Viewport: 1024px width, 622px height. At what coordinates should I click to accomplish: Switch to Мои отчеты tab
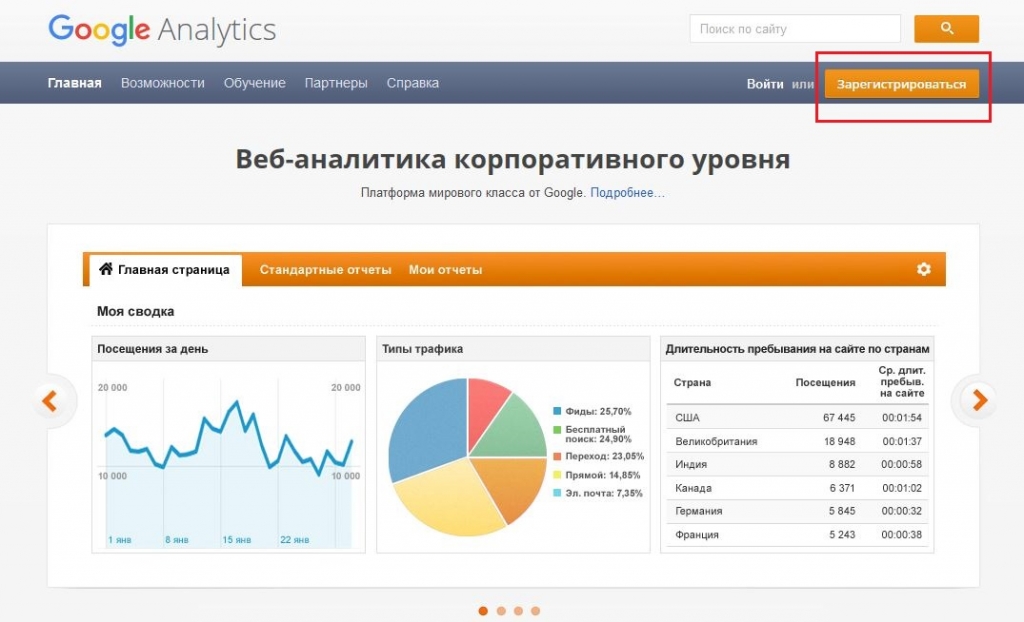pyautogui.click(x=445, y=270)
